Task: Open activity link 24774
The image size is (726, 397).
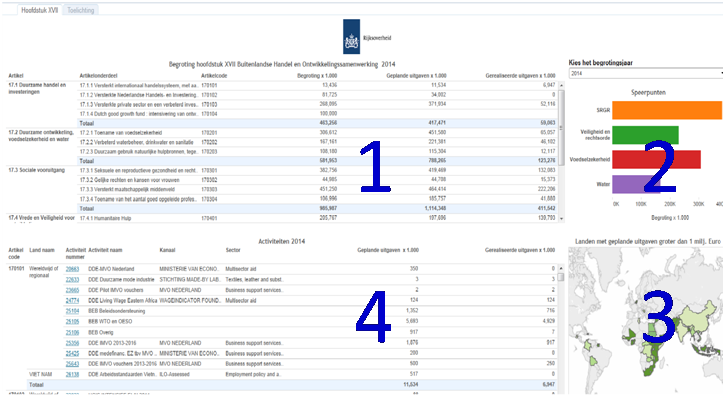Action: pyautogui.click(x=72, y=301)
